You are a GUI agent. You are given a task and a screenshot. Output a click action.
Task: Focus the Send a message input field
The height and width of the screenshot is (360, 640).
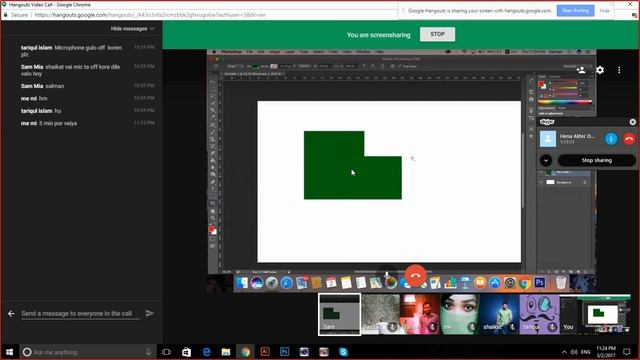pos(80,313)
